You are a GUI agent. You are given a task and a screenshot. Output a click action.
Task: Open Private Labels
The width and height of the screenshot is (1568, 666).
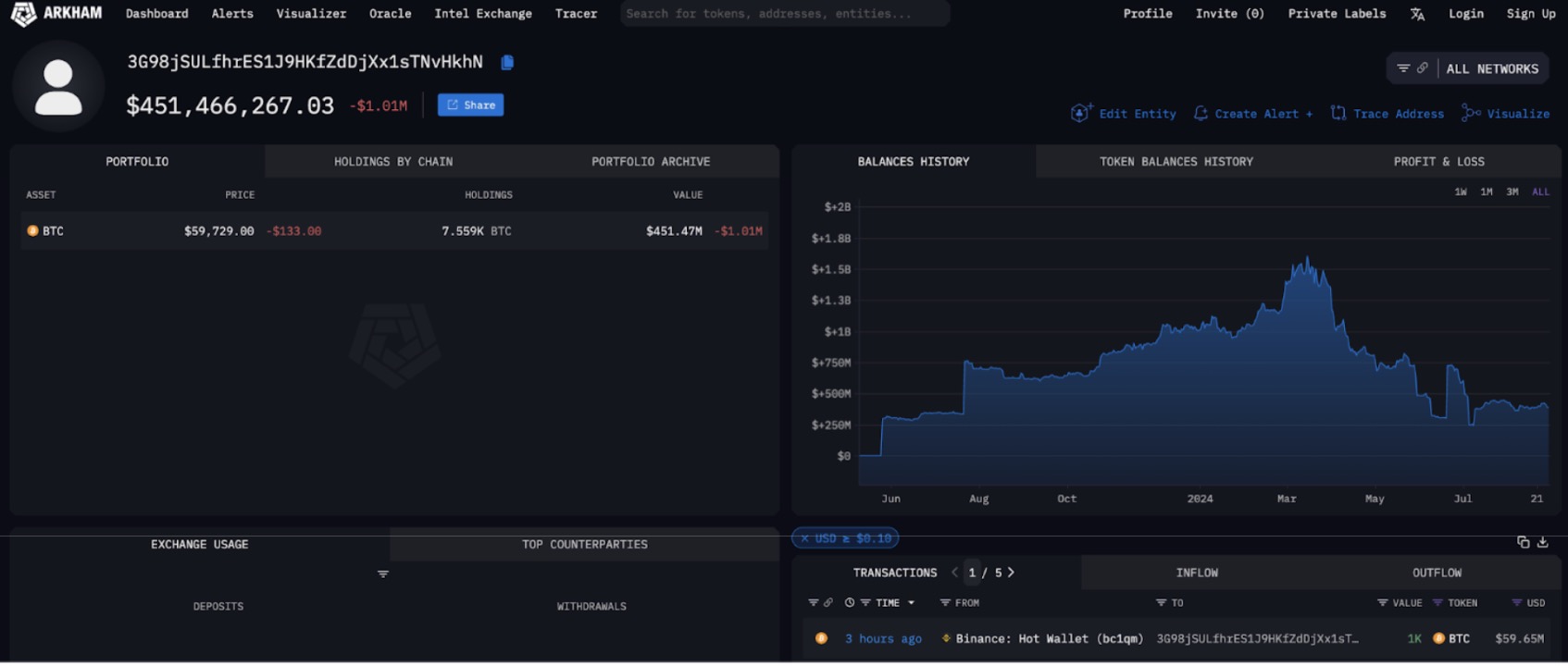pos(1337,14)
